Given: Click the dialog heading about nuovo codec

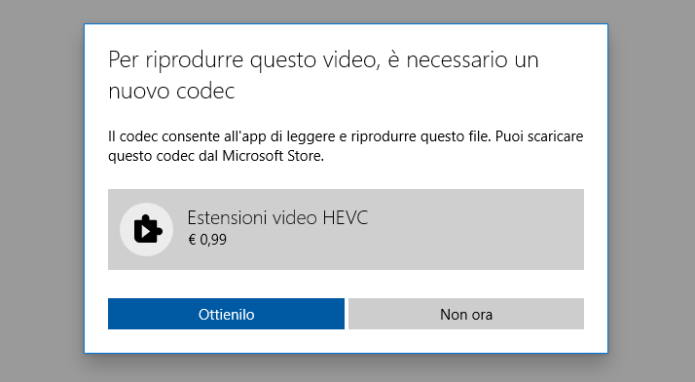Looking at the screenshot, I should point(324,75).
